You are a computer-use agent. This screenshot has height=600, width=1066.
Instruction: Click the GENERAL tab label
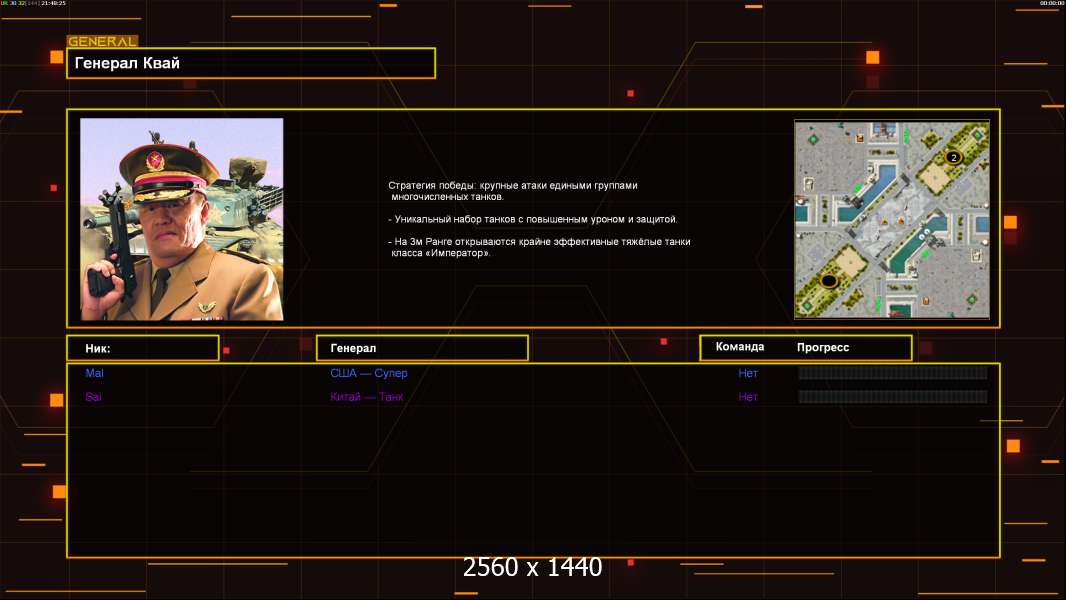[x=102, y=42]
